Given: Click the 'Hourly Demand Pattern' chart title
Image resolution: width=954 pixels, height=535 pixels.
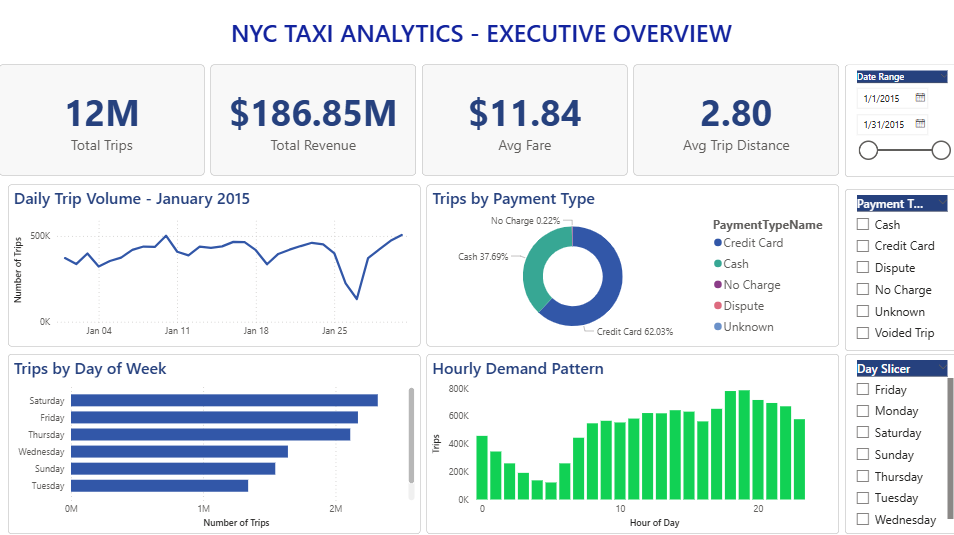Looking at the screenshot, I should [x=518, y=369].
